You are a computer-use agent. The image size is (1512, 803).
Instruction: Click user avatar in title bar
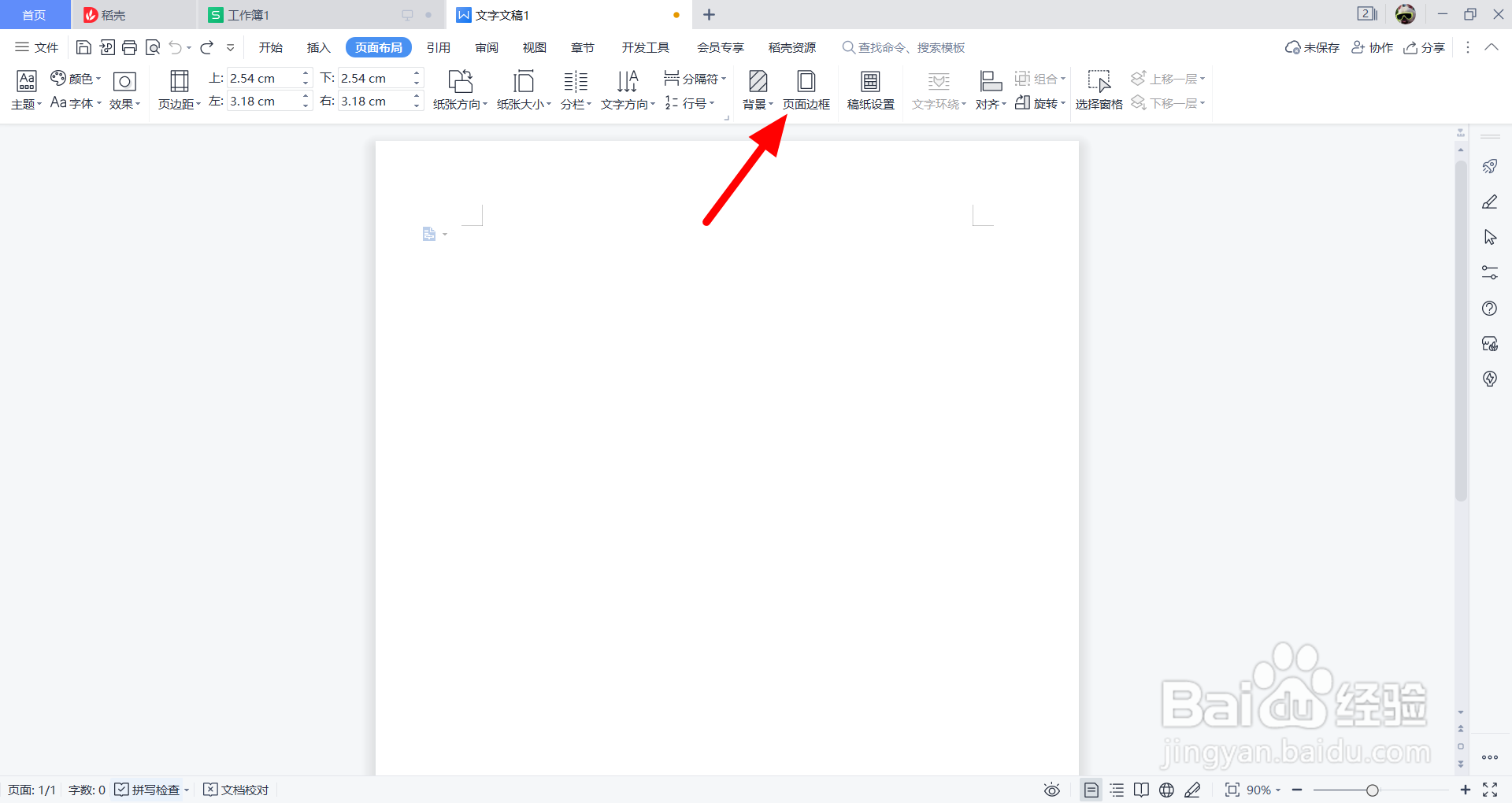[1405, 14]
